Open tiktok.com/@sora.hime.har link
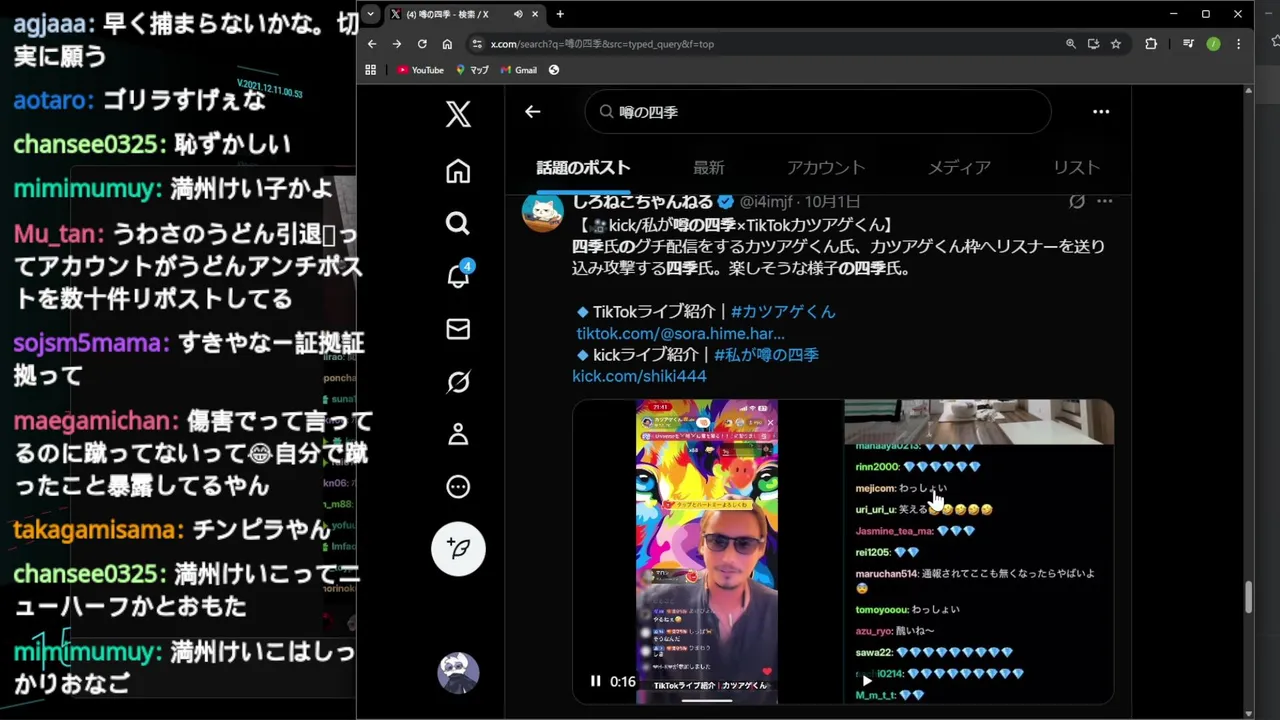This screenshot has width=1280, height=720. tap(680, 334)
